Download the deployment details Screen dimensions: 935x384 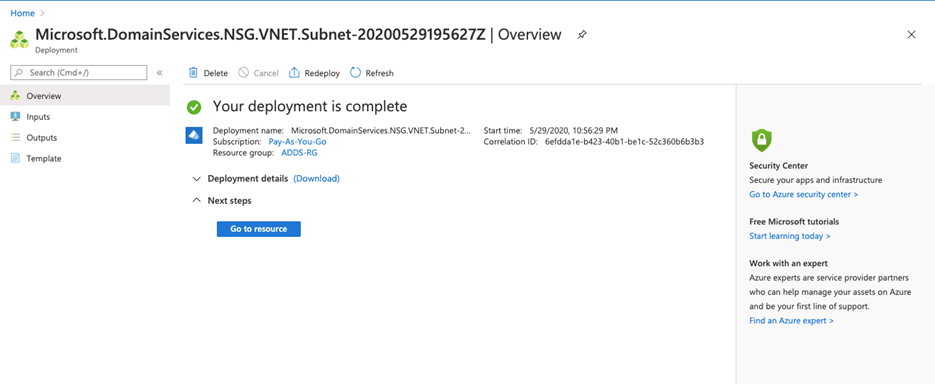(317, 178)
